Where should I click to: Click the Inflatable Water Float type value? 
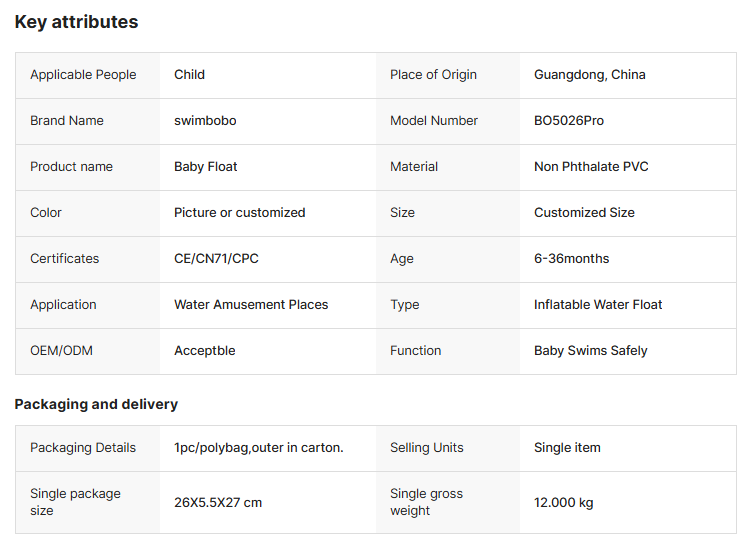pyautogui.click(x=598, y=305)
